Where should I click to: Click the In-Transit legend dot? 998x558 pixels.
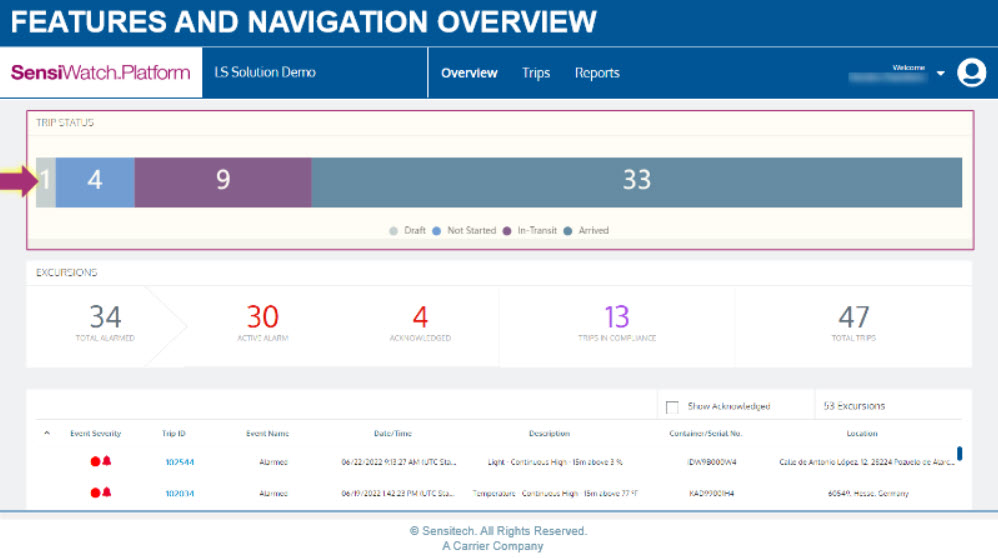507,231
